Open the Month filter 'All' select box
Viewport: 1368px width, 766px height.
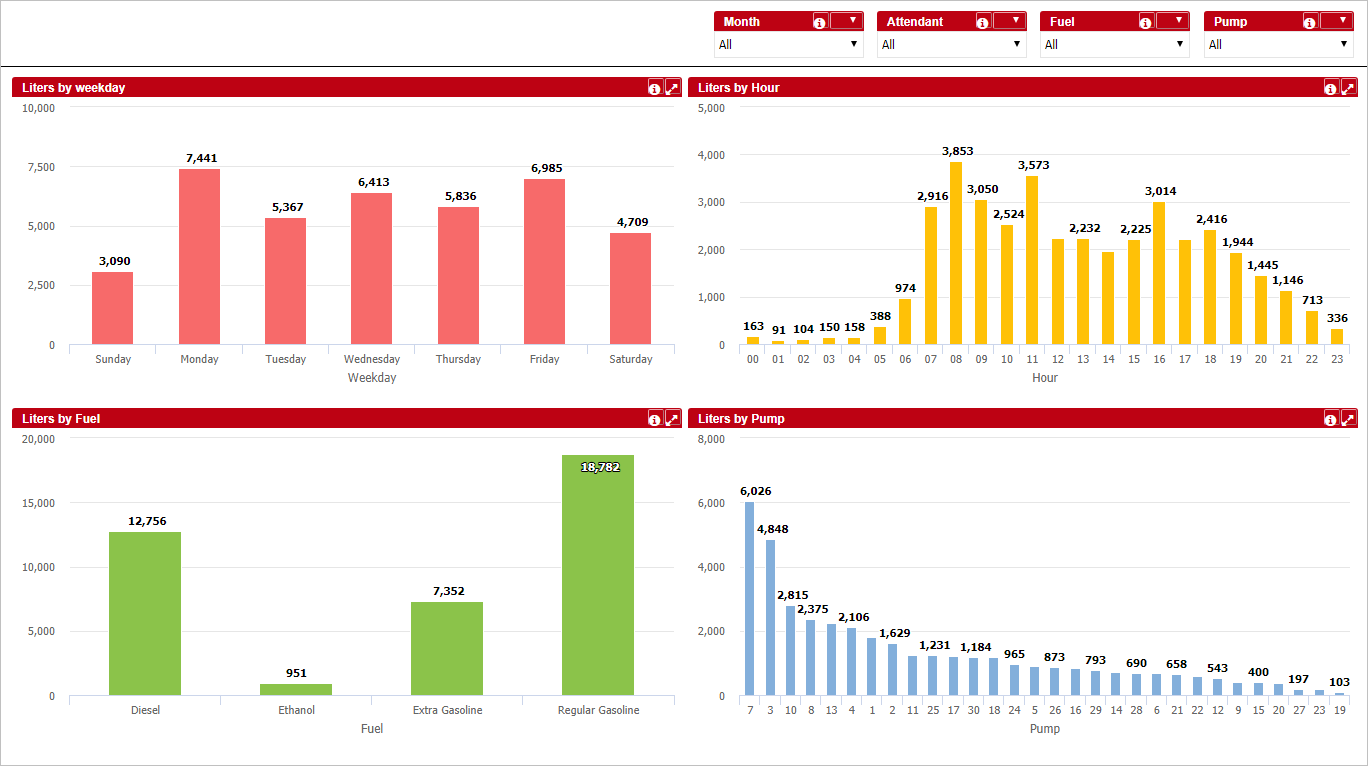tap(788, 44)
